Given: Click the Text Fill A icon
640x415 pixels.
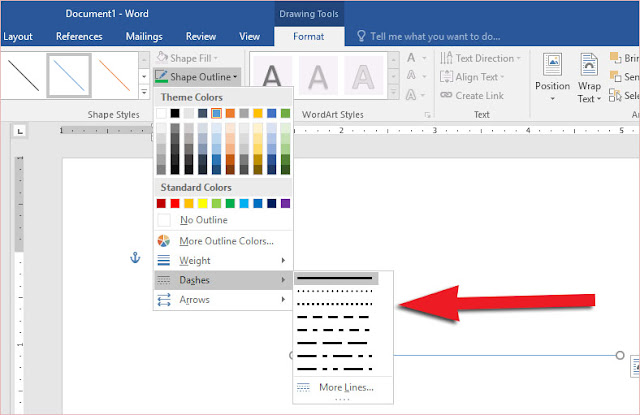Looking at the screenshot, I should (x=411, y=58).
